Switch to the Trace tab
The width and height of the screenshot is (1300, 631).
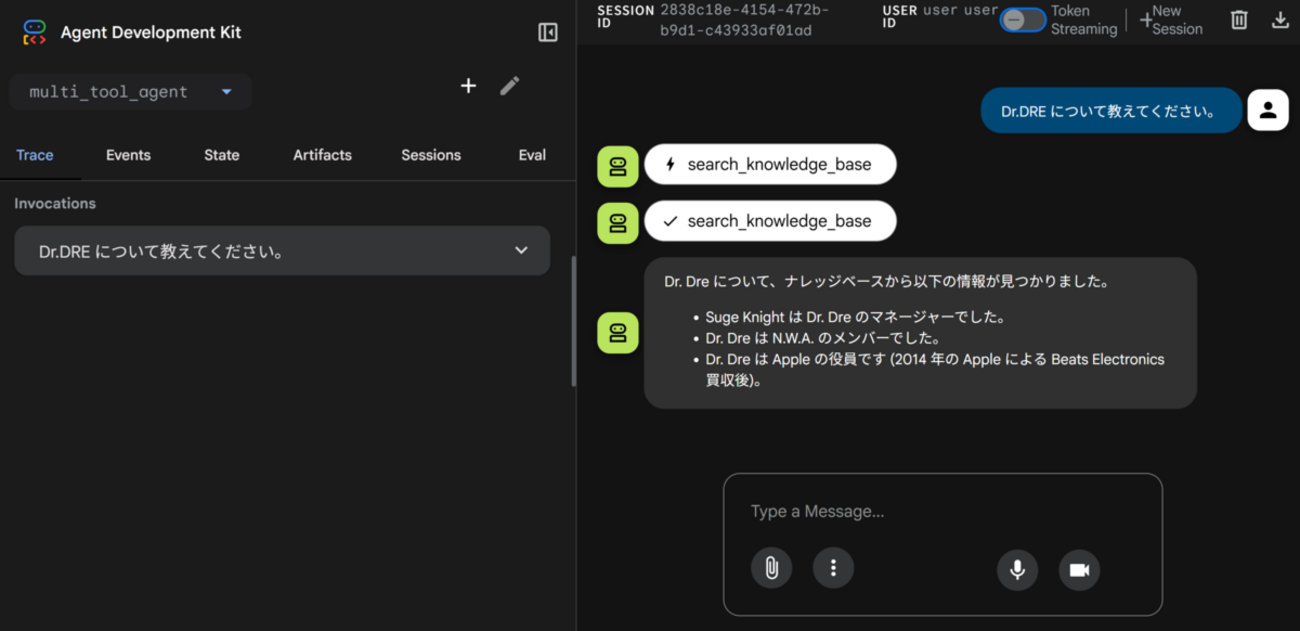click(35, 155)
